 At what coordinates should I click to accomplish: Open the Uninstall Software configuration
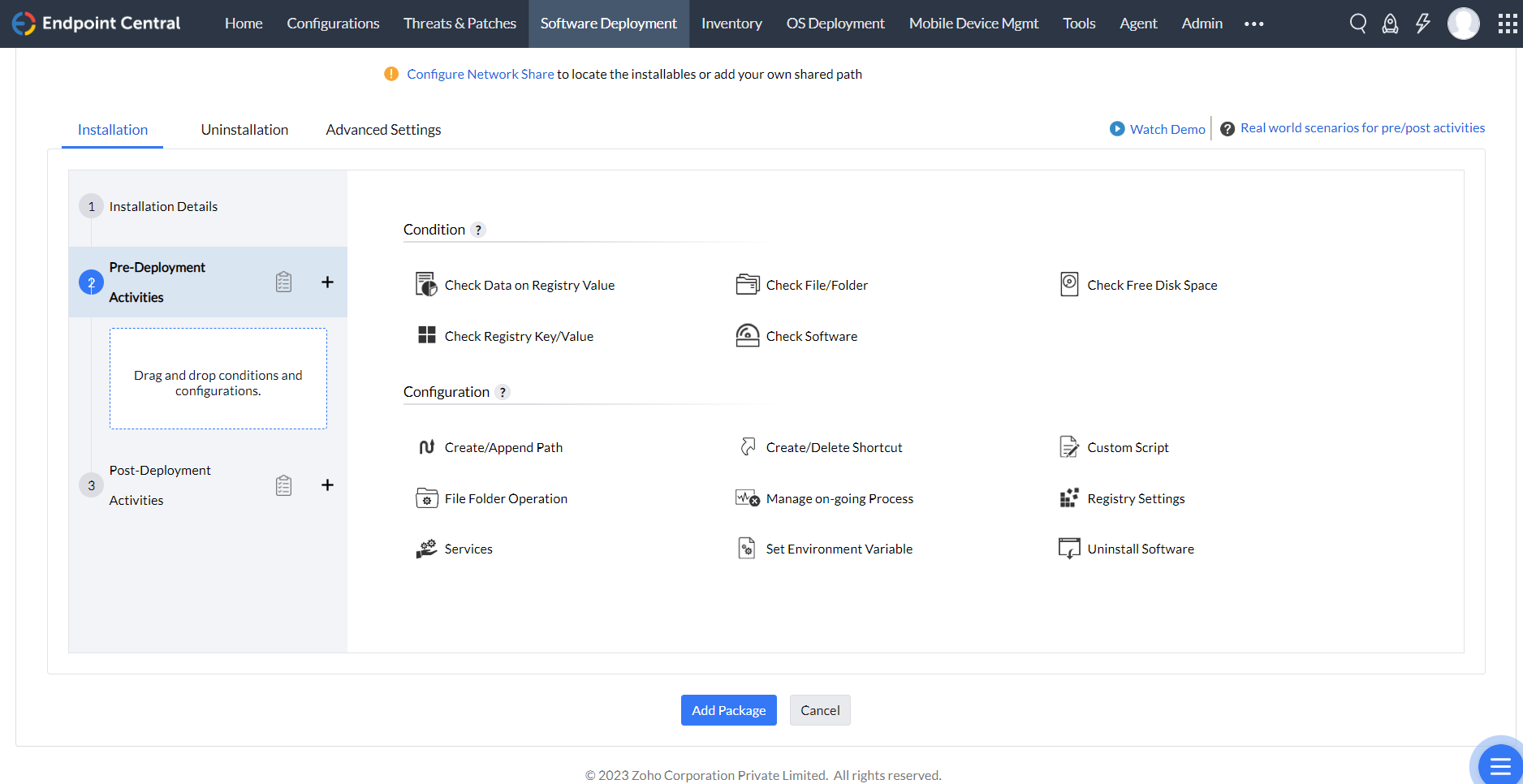pos(1141,548)
